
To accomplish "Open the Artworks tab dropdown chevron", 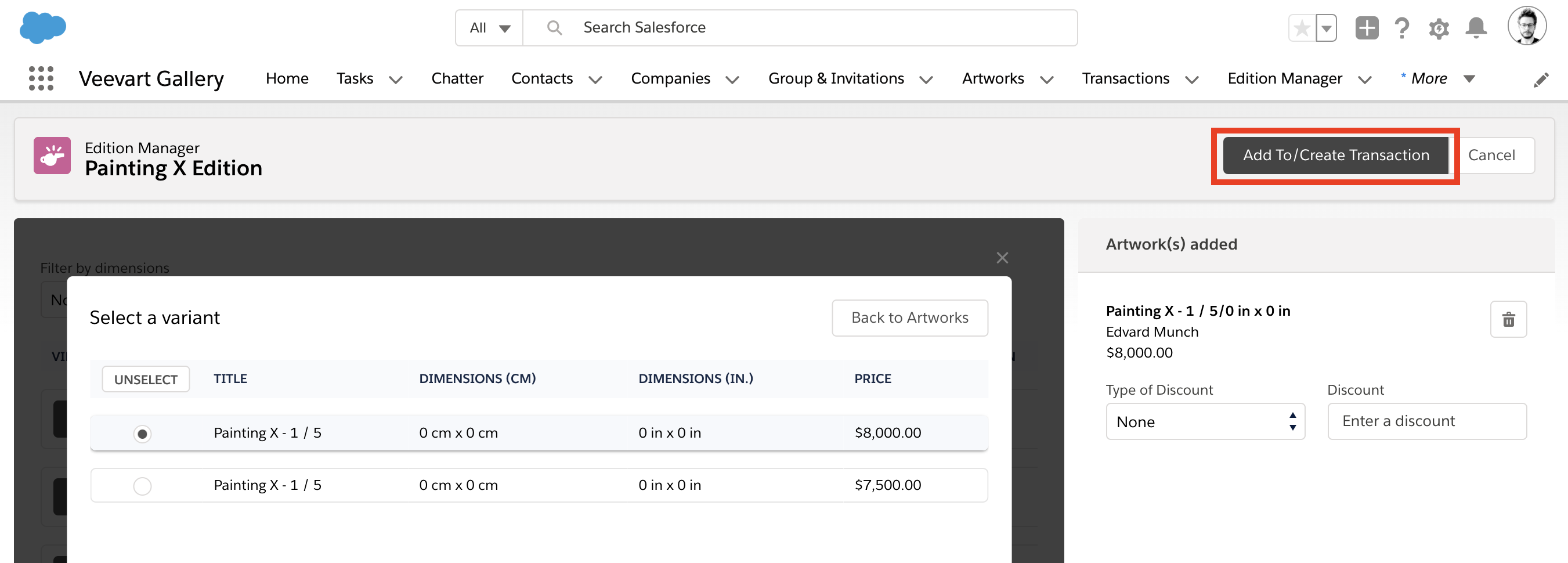I will pos(1046,79).
